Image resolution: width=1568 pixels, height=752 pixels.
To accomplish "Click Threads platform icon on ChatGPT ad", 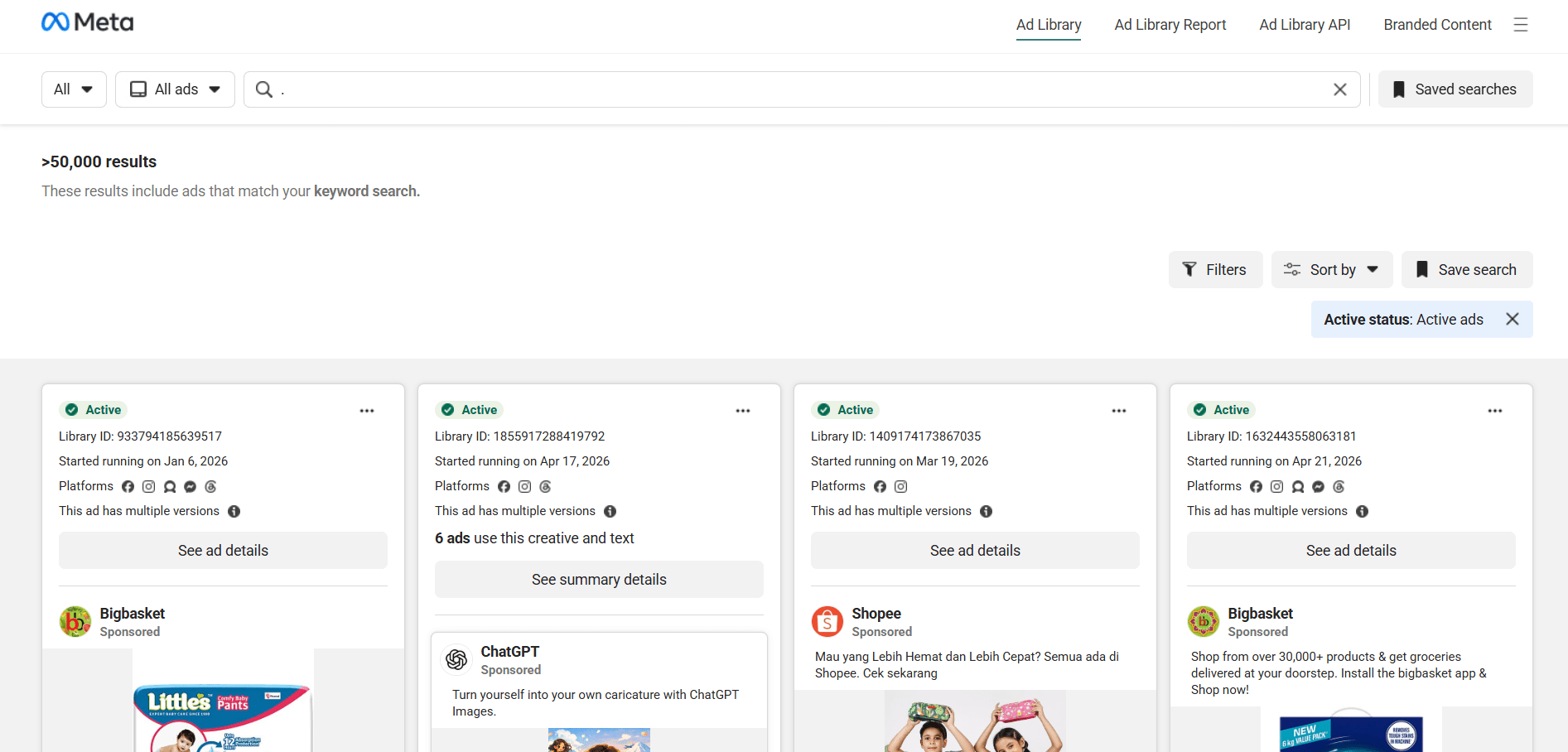I will tap(546, 487).
